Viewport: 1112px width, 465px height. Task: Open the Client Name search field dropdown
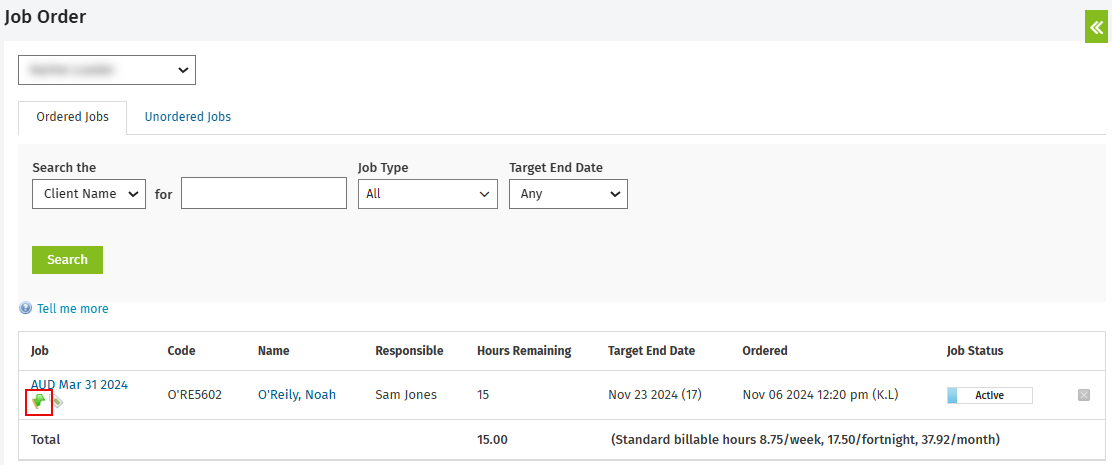click(89, 194)
